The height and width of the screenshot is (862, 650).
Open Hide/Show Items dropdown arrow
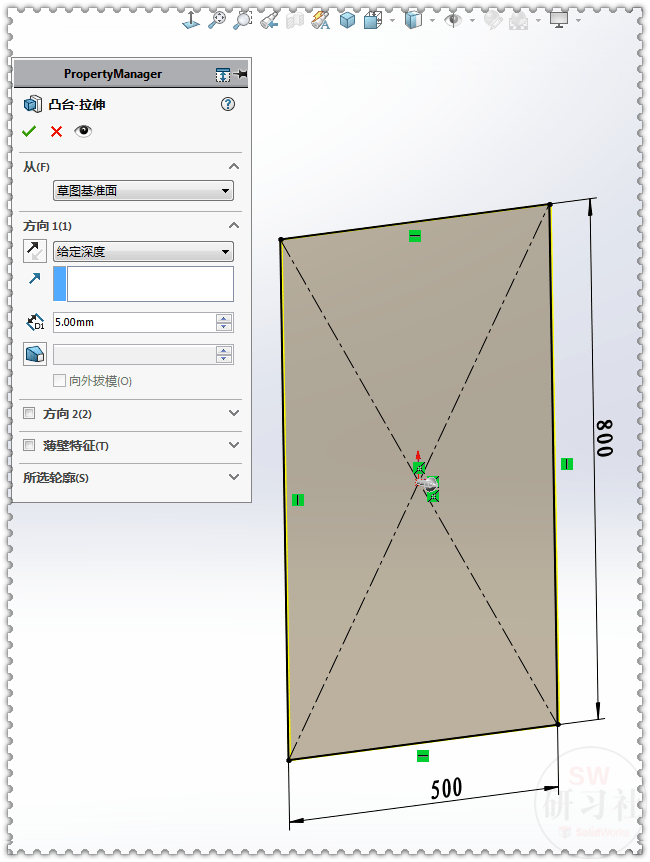click(x=472, y=21)
